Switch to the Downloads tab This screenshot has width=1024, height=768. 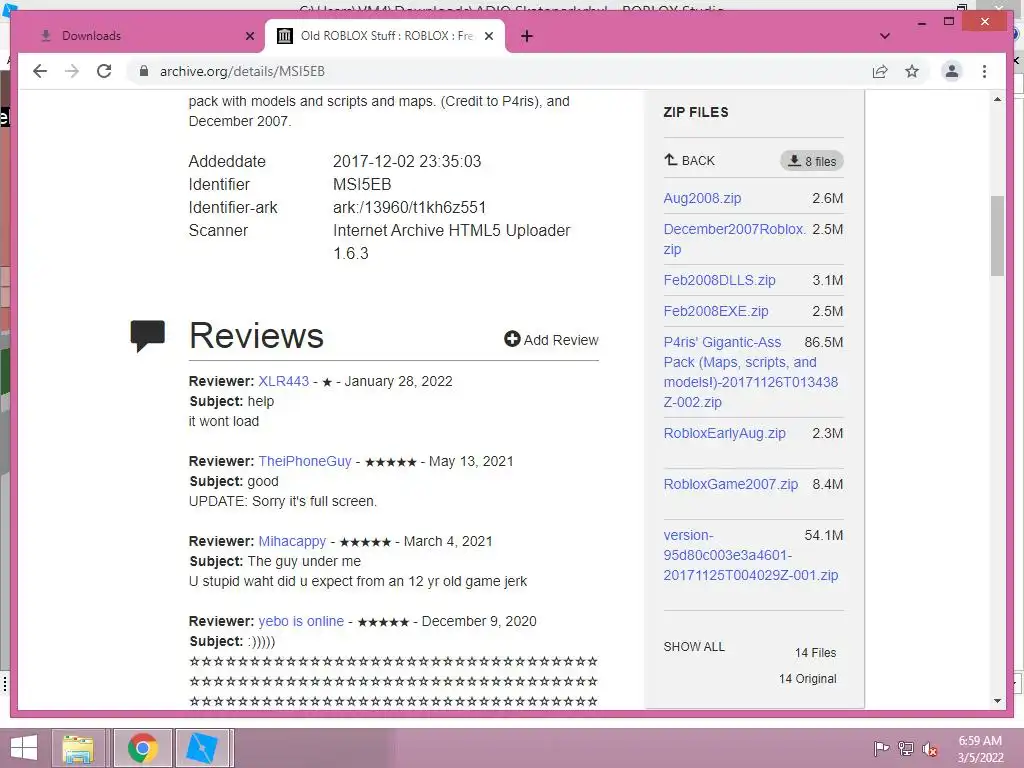click(x=146, y=36)
